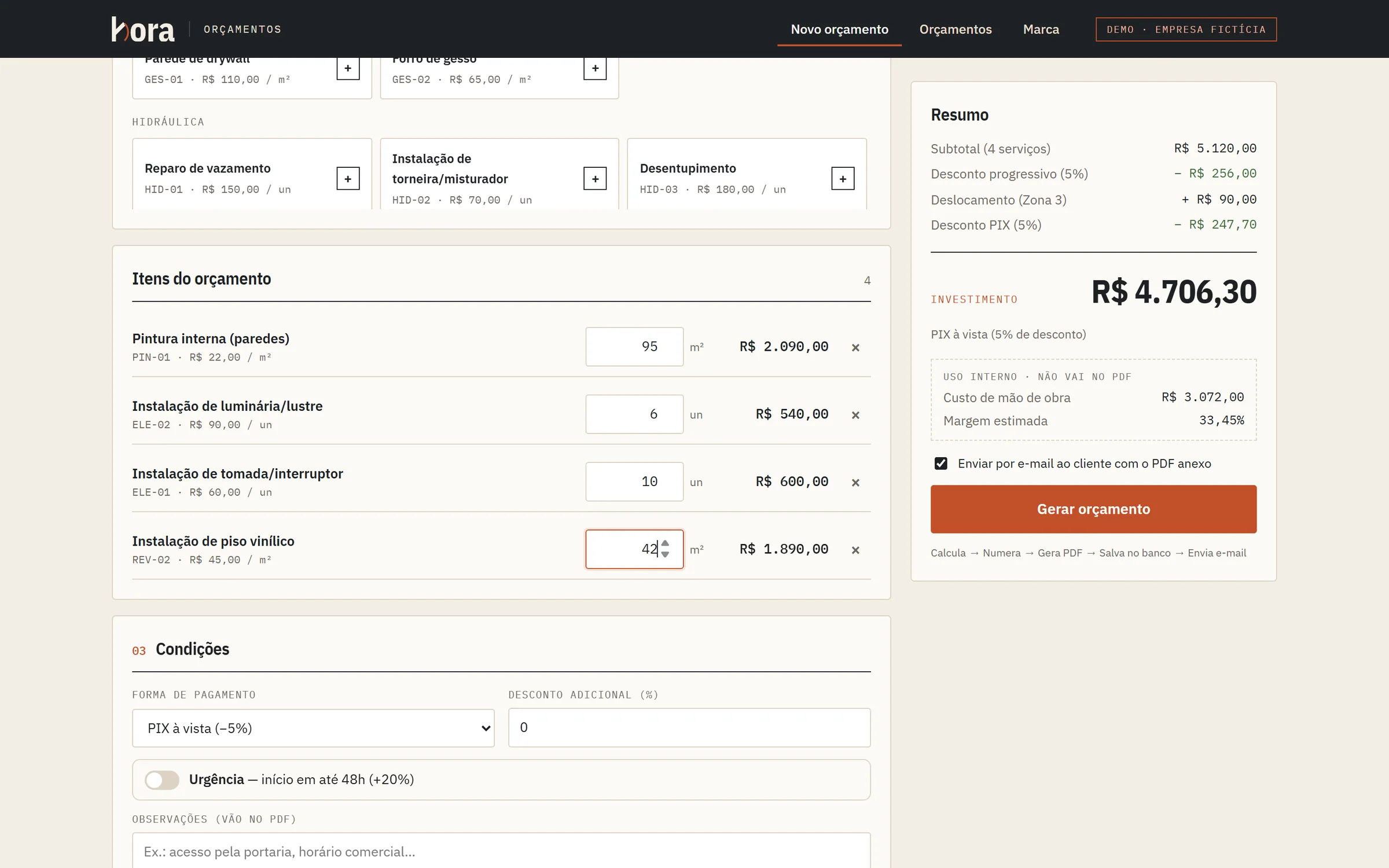Click the tomada/interruptor total R$ 600,00
The height and width of the screenshot is (868, 1389).
pos(792,481)
